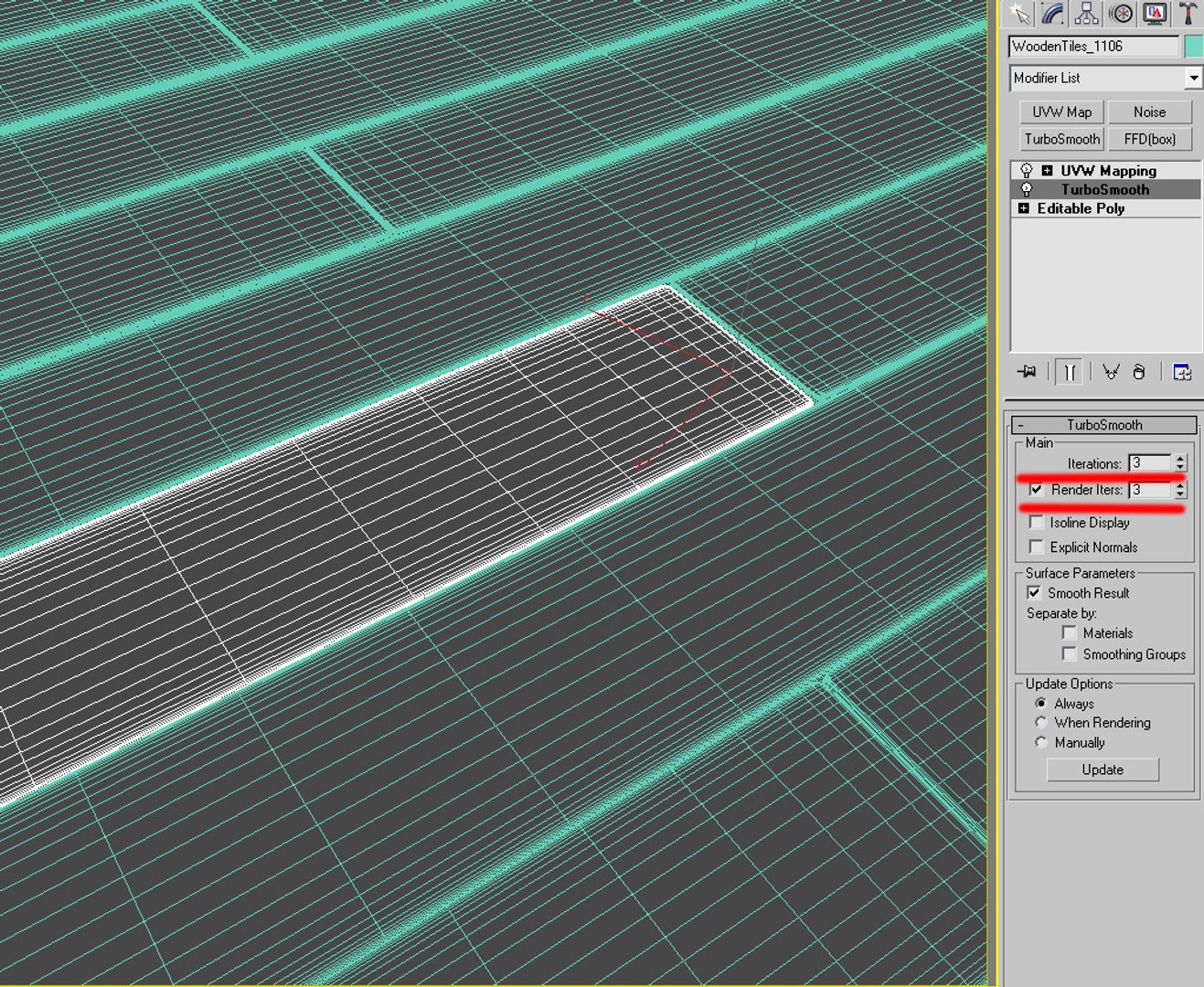Collapse the TurboSmooth rollout
Image resolution: width=1204 pixels, height=987 pixels.
[x=1104, y=425]
